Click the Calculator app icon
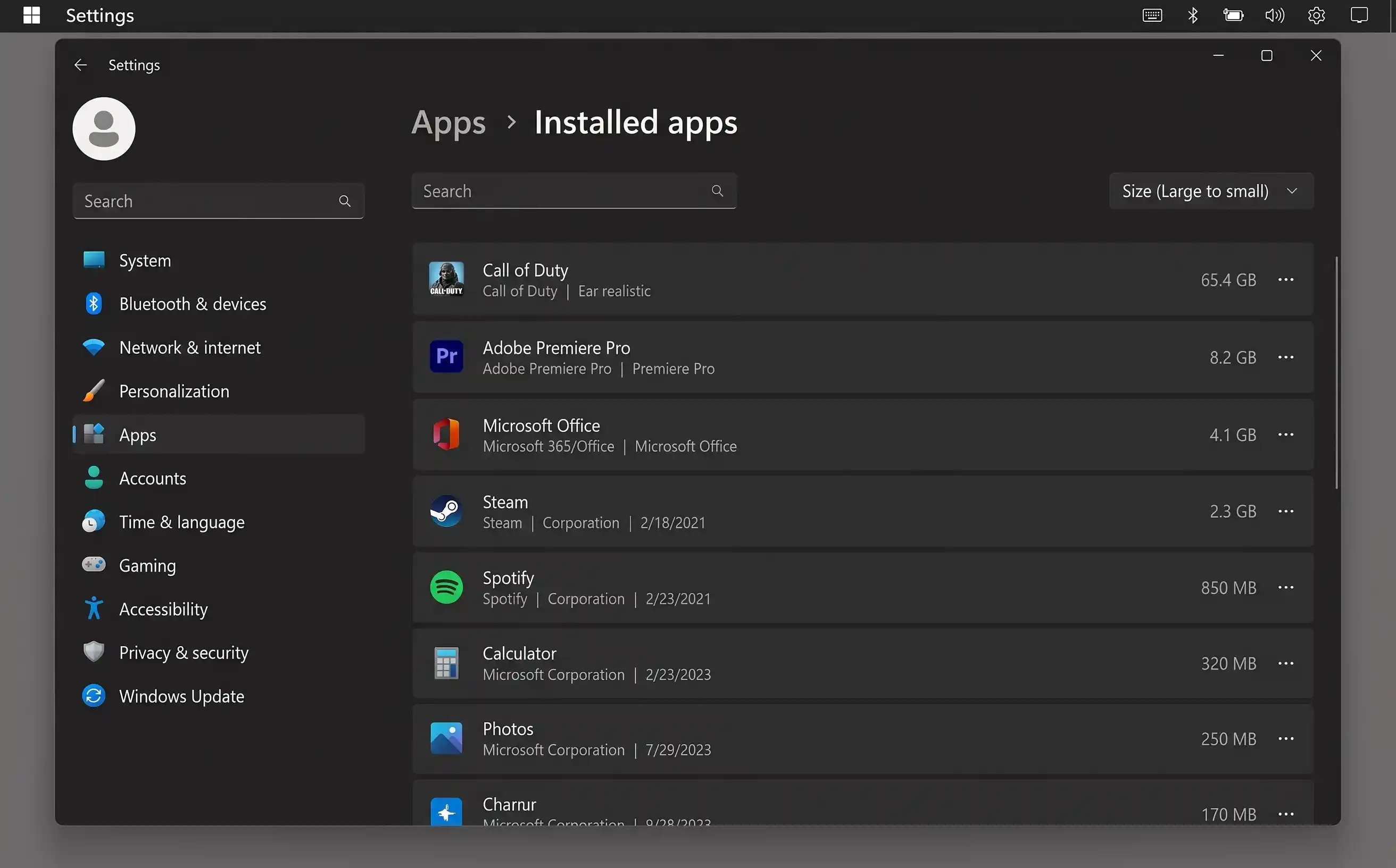Viewport: 1396px width, 868px height. 446,663
